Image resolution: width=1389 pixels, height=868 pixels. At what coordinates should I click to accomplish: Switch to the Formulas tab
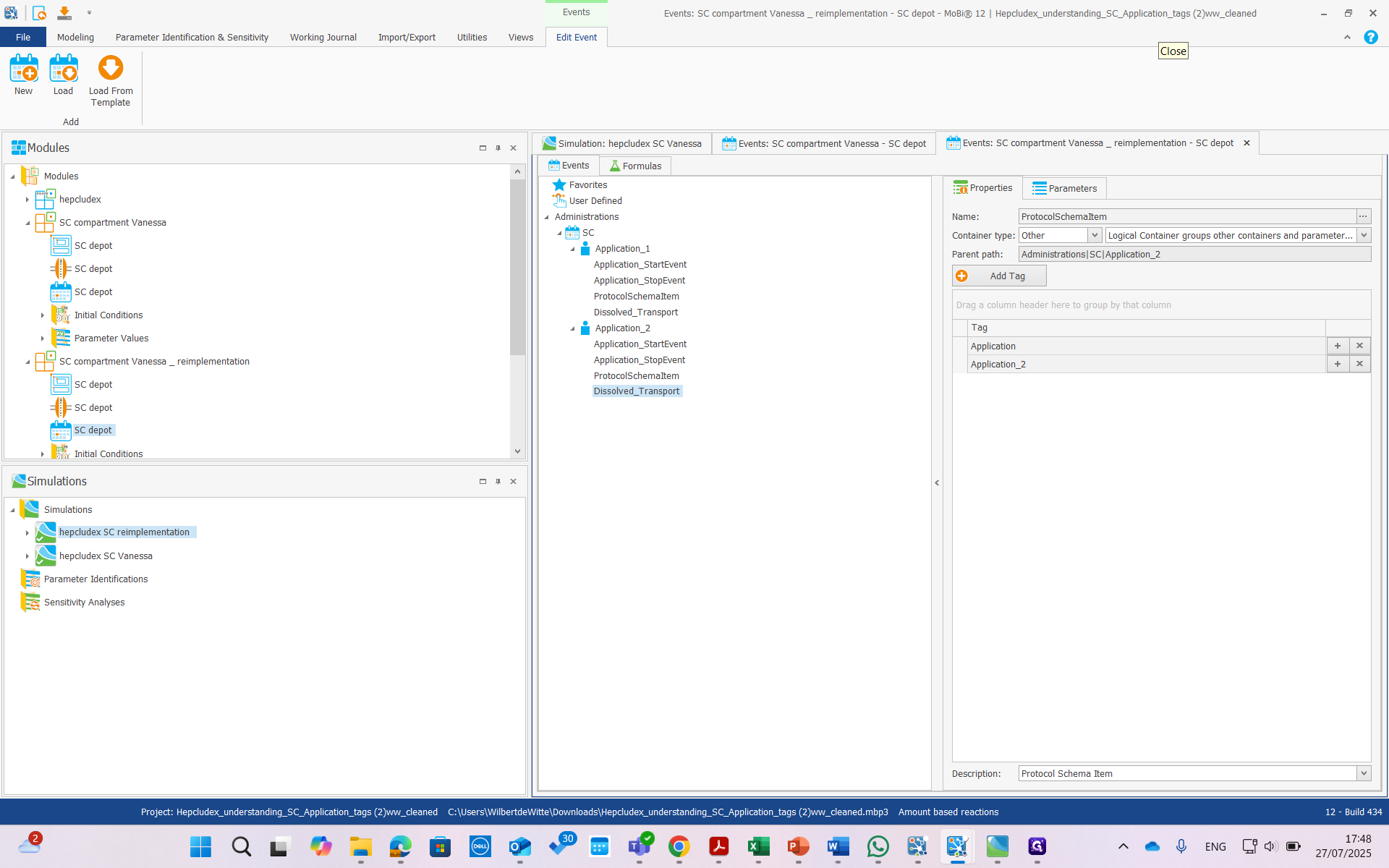[635, 166]
